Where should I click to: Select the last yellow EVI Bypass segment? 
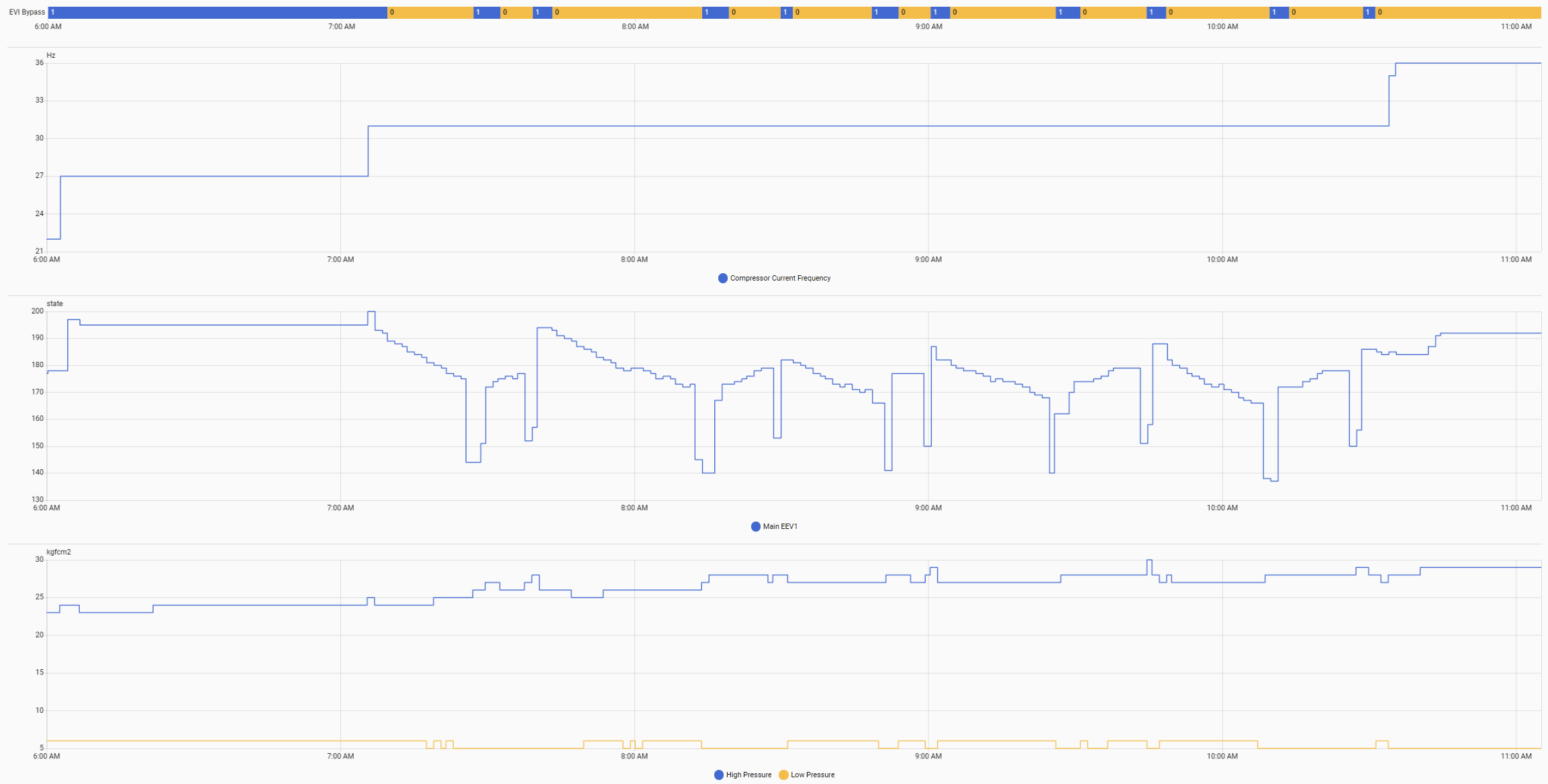(x=1457, y=12)
